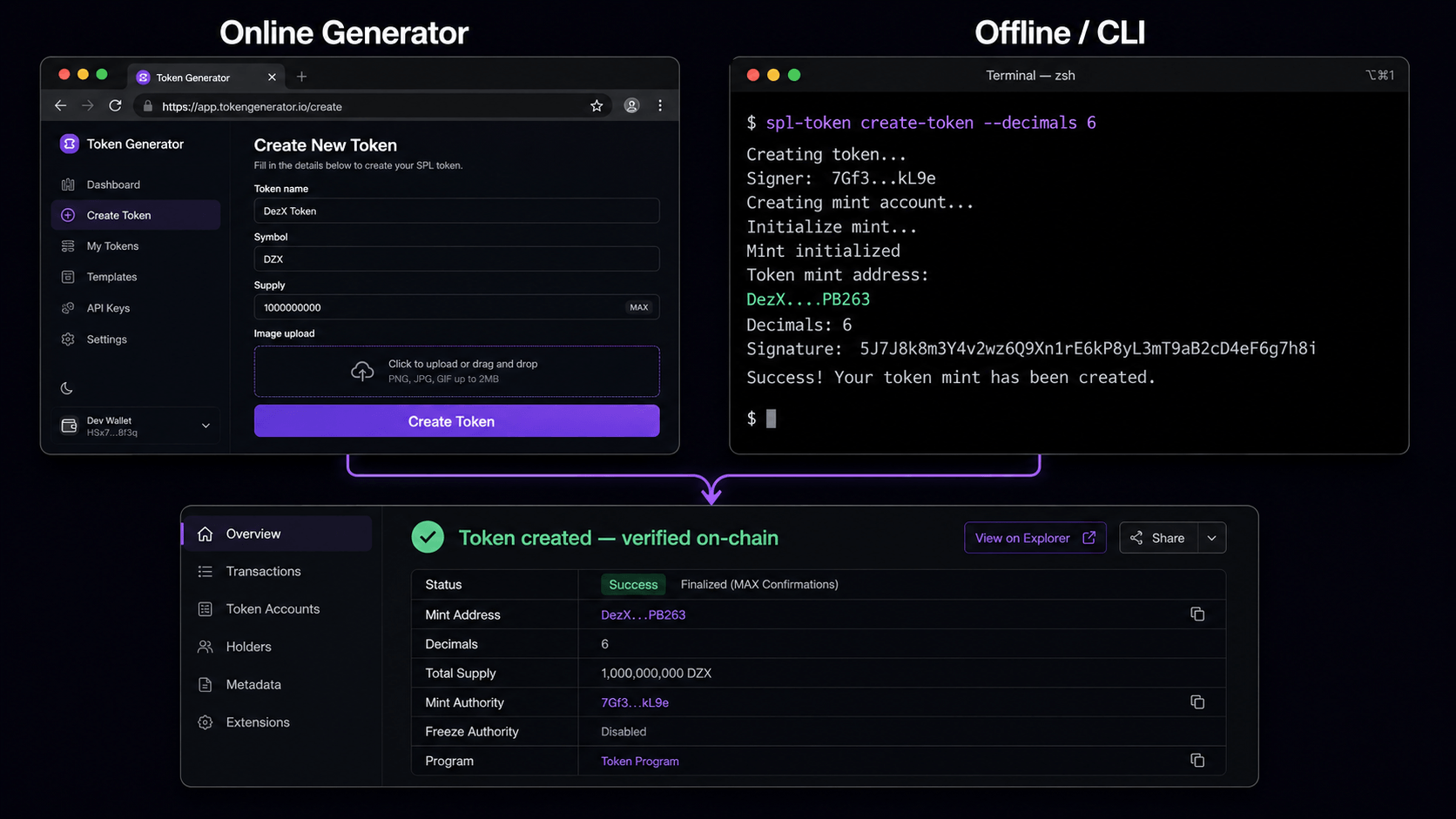The height and width of the screenshot is (819, 1456).
Task: Bookmark page with the star icon
Action: (x=597, y=105)
